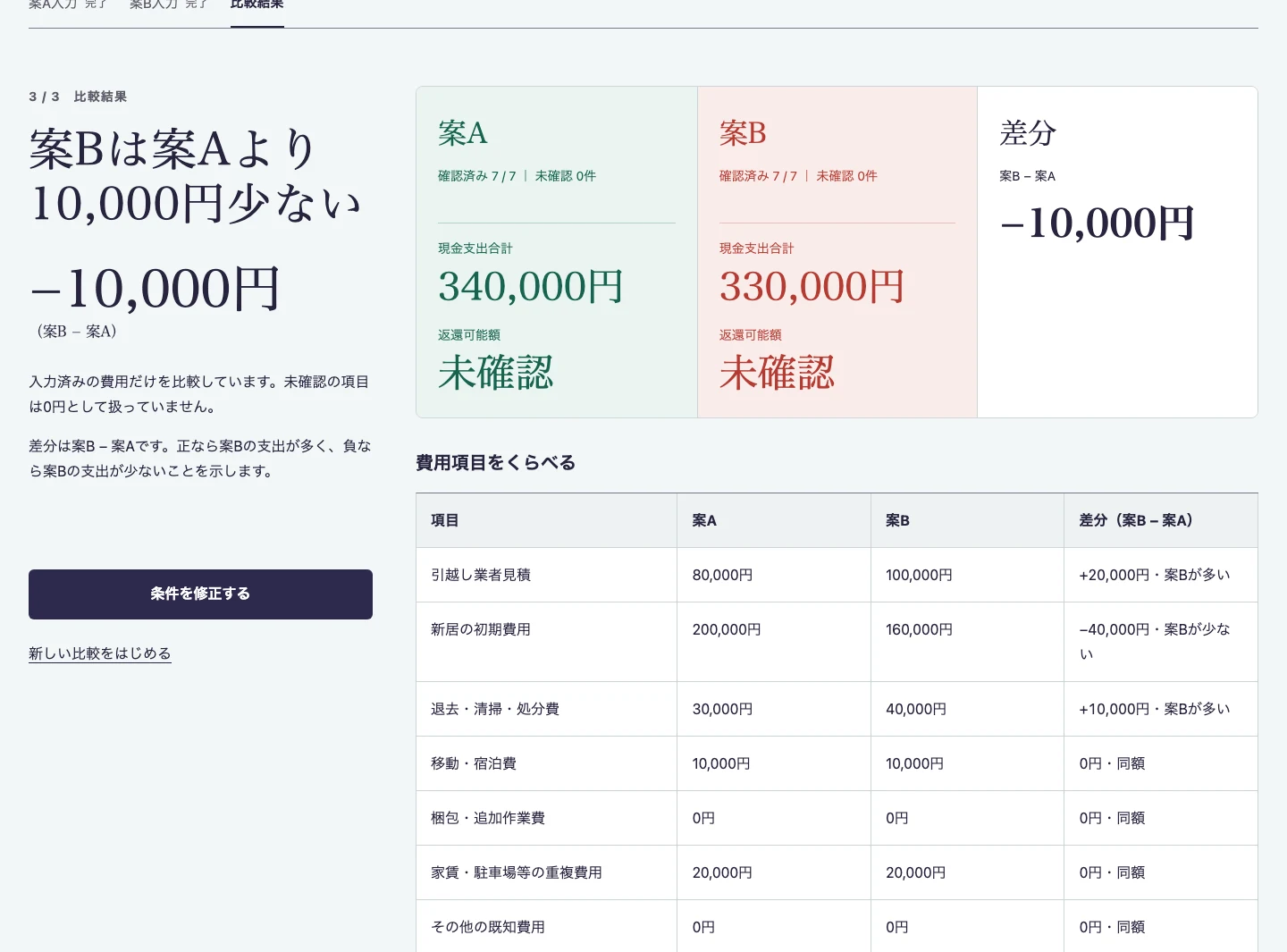Select the 家賃・駐車場等の重複費用 row label
Image resolution: width=1287 pixels, height=952 pixels.
517,872
